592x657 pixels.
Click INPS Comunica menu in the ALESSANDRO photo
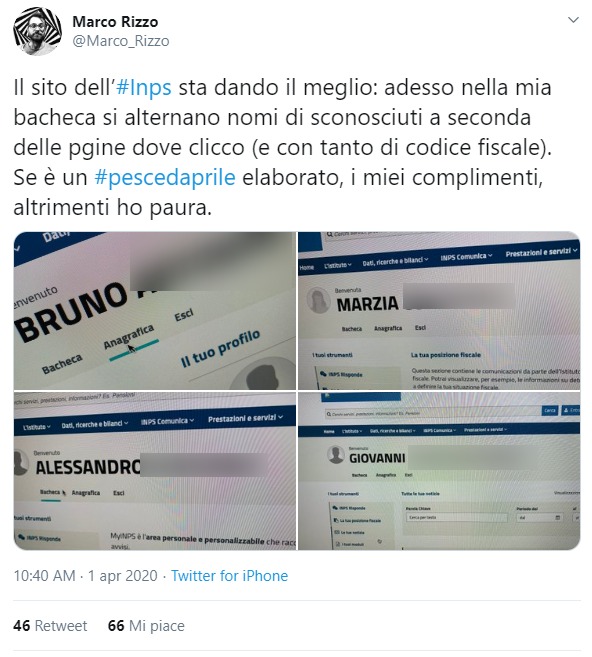coord(168,421)
